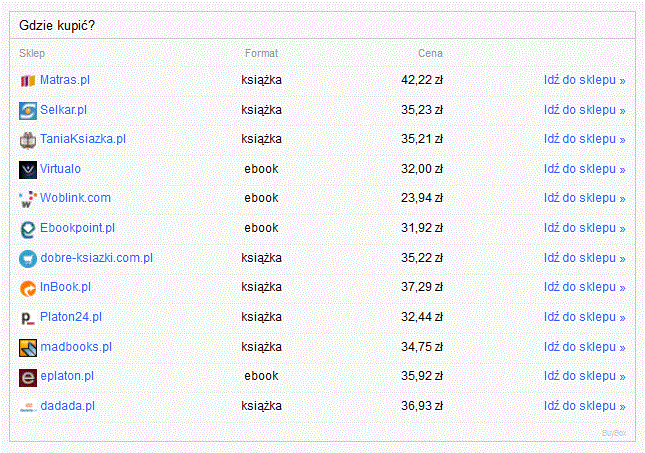The width and height of the screenshot is (645, 453).
Task: Click the dadada.pl store icon
Action: pyautogui.click(x=28, y=407)
